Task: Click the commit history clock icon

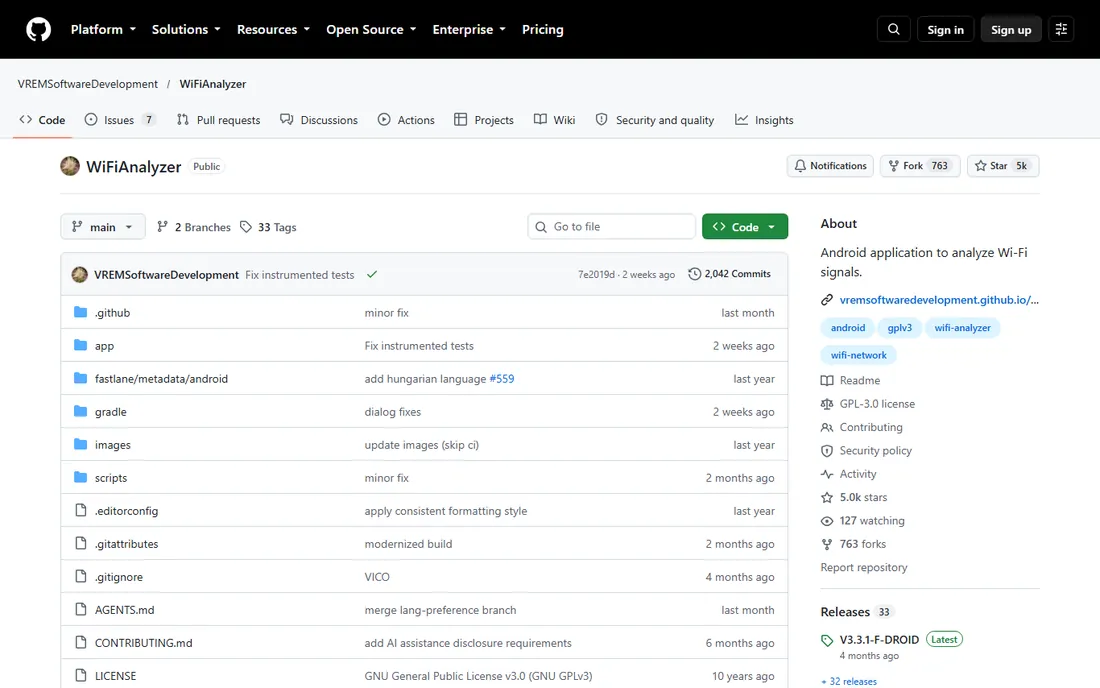Action: click(x=695, y=274)
